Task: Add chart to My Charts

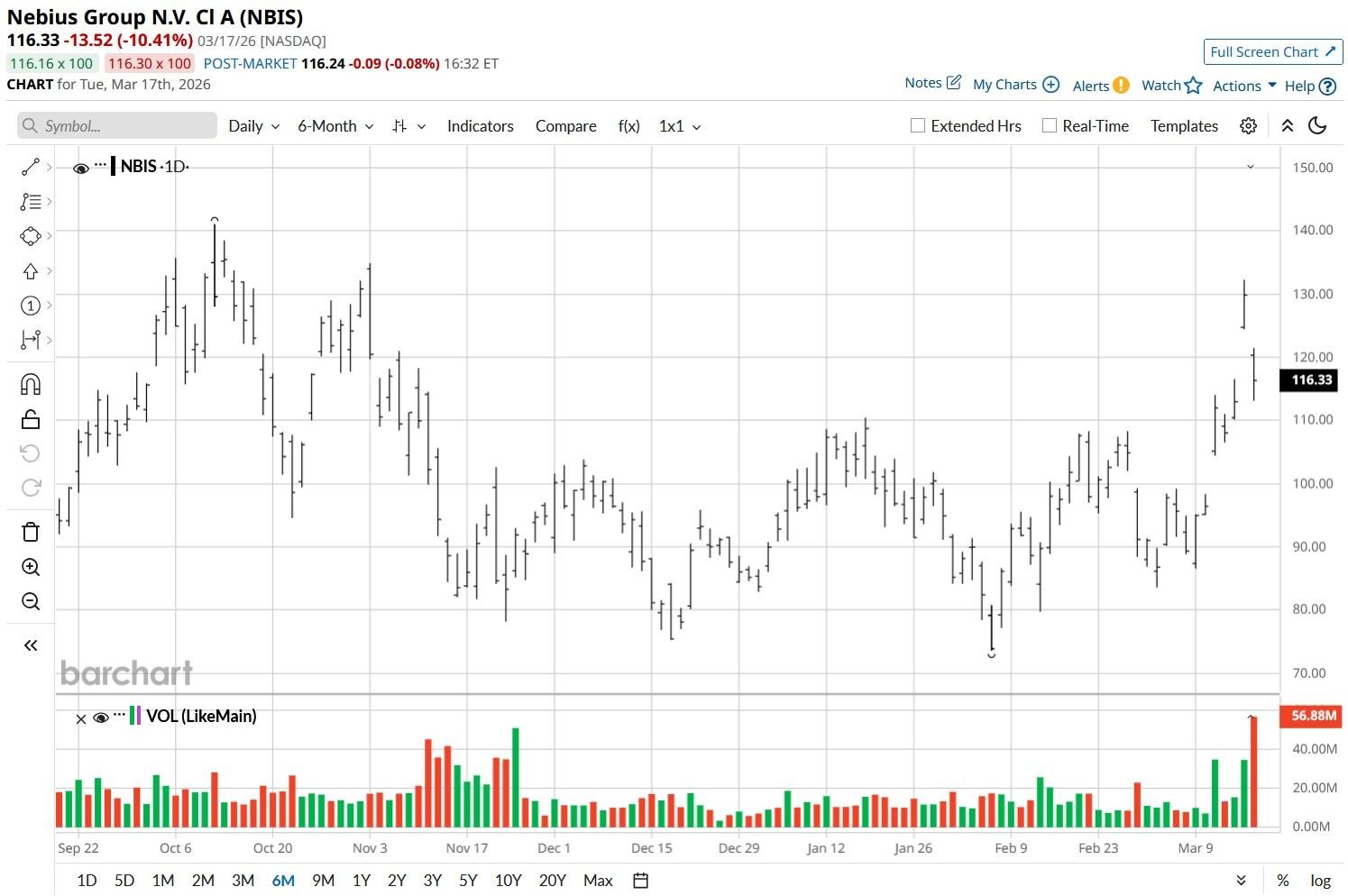Action: click(x=1016, y=85)
